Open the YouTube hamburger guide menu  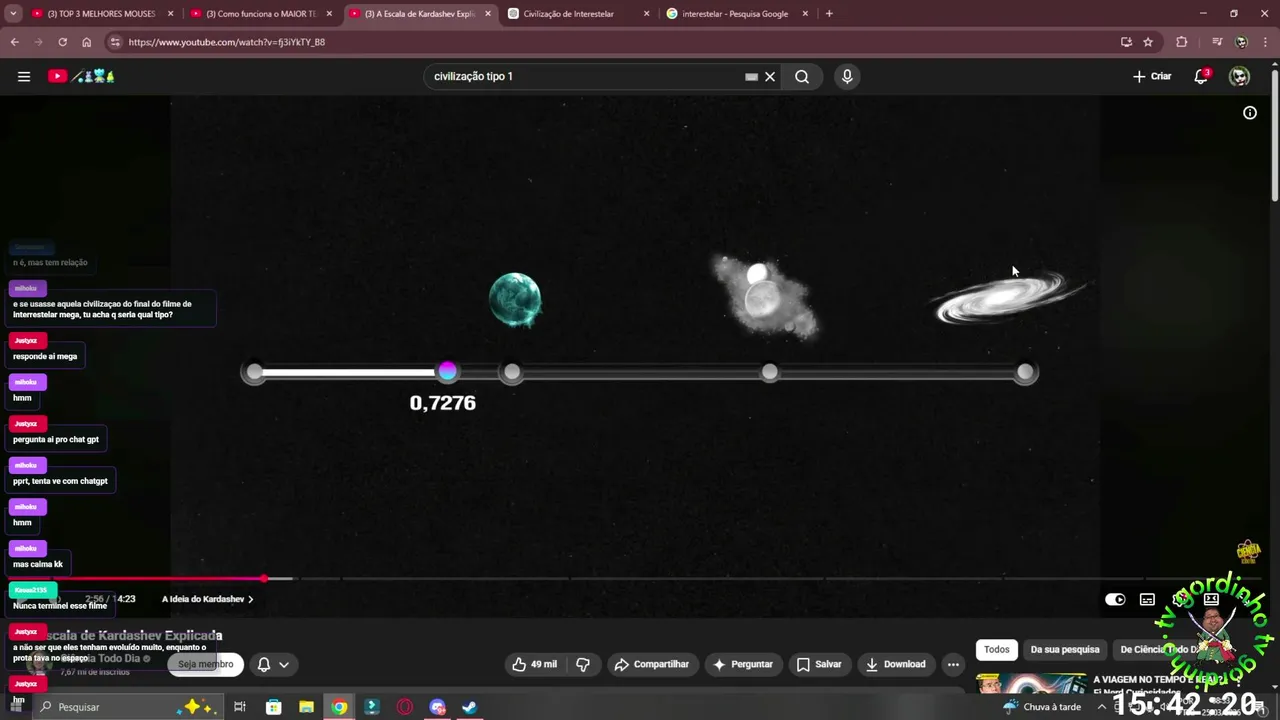point(24,76)
